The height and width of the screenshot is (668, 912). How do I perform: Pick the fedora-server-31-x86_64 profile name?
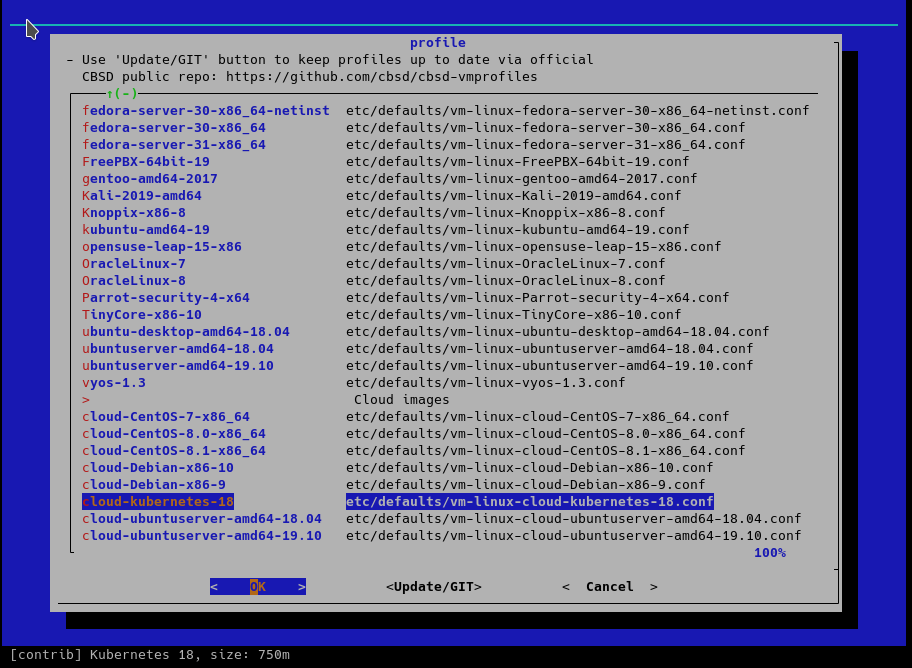pos(174,144)
